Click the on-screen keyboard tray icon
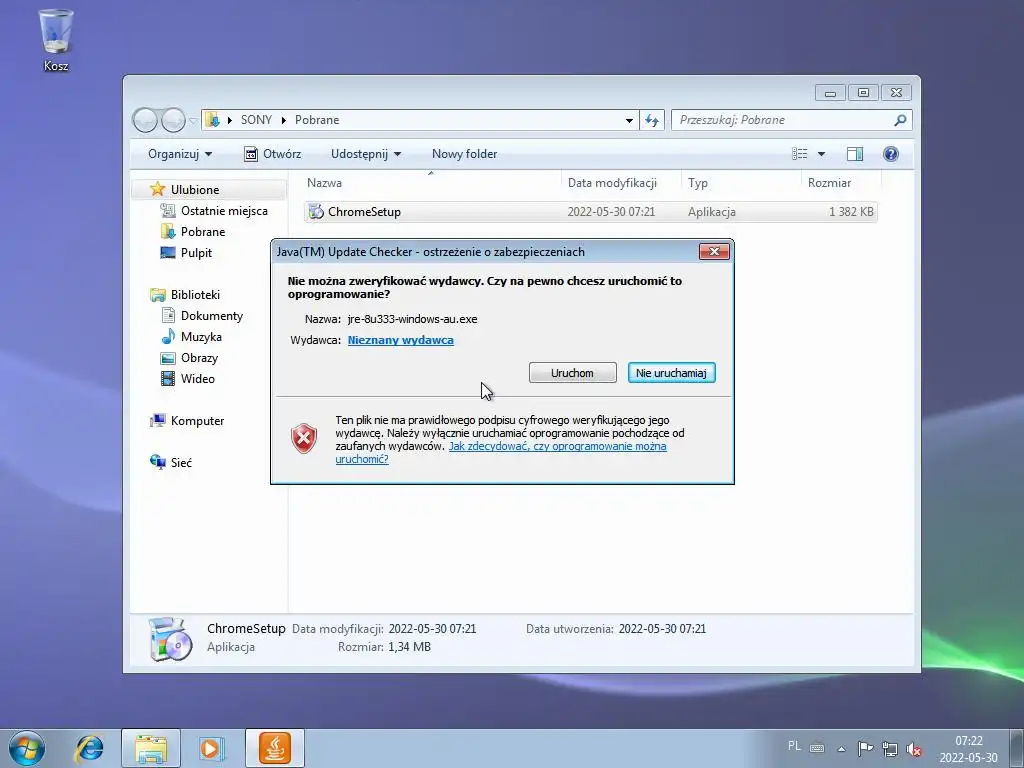The width and height of the screenshot is (1024, 768). (x=817, y=748)
